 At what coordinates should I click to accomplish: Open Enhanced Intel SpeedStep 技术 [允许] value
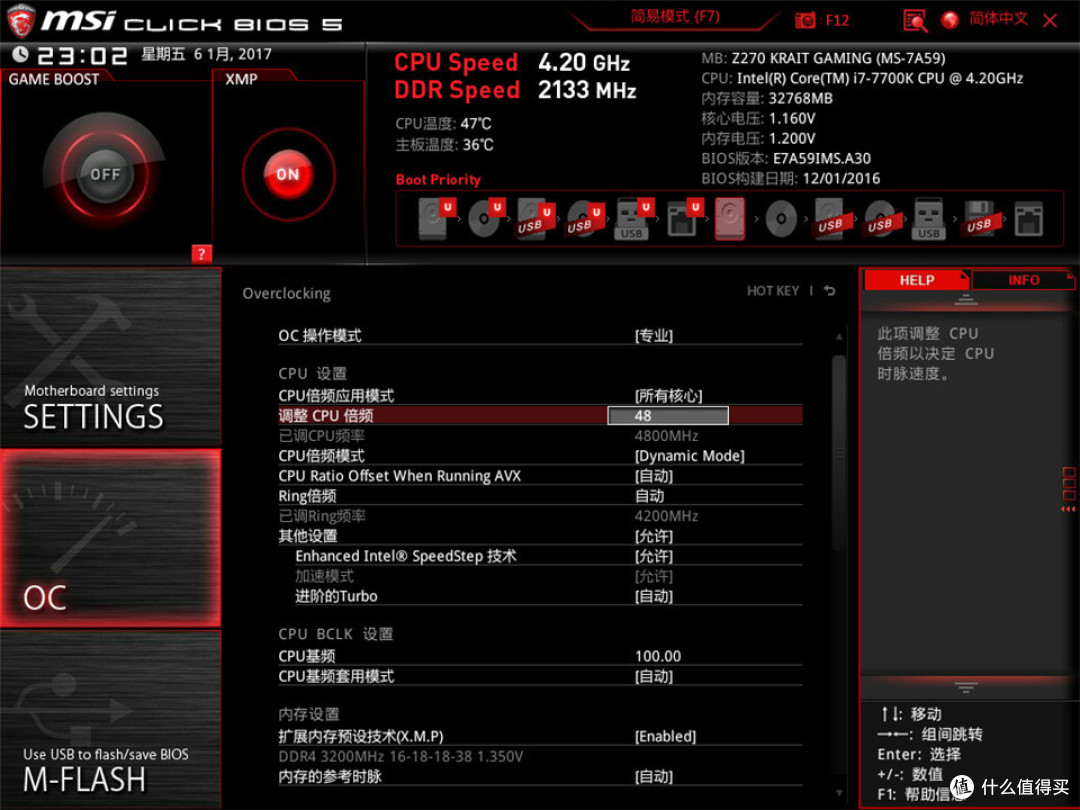coord(653,556)
